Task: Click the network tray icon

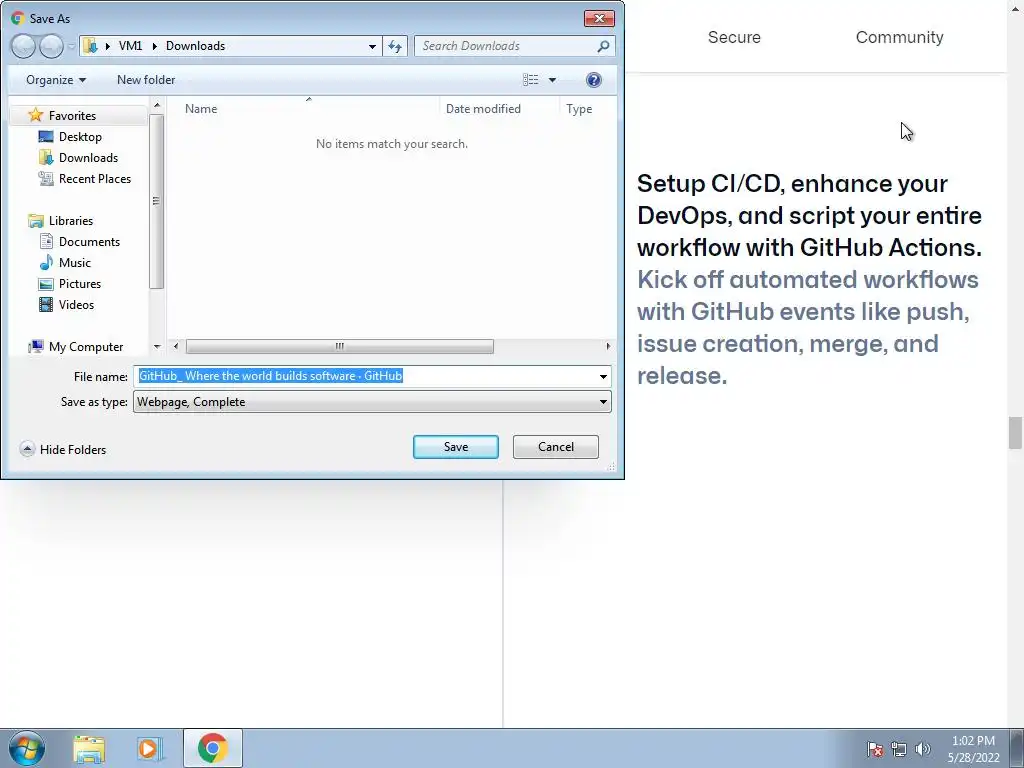Action: pos(899,749)
